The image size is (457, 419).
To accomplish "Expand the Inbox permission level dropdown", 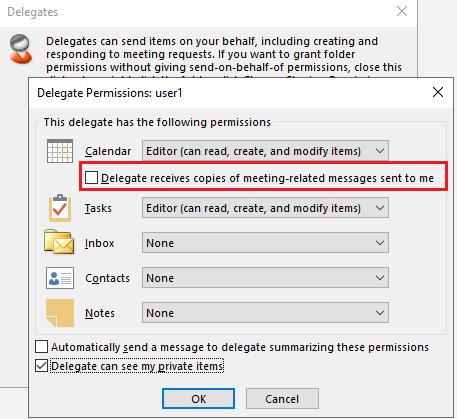I will (x=265, y=243).
